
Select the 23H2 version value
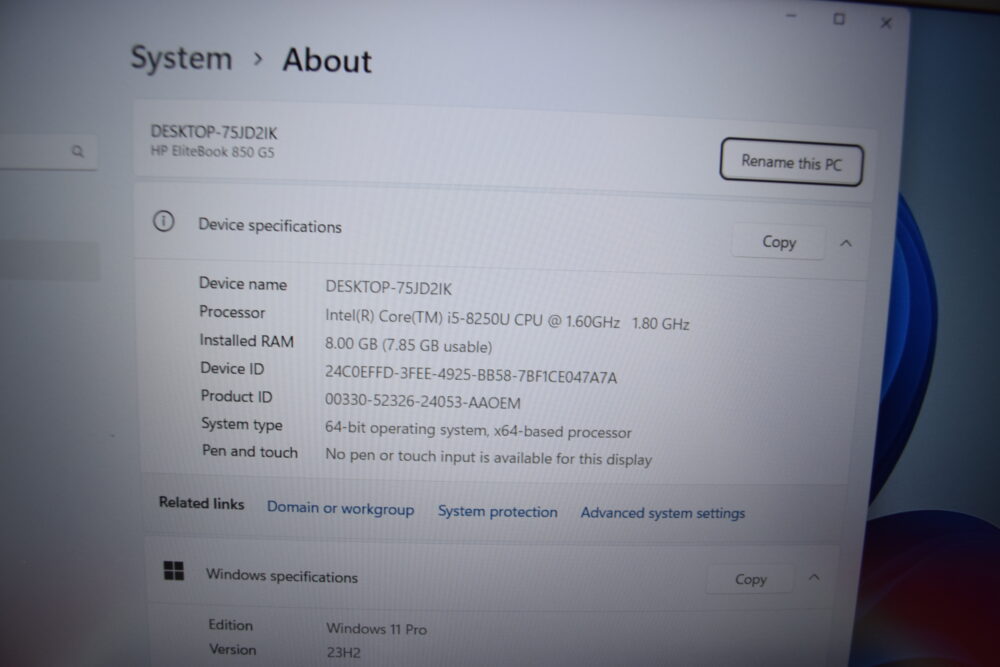click(343, 652)
